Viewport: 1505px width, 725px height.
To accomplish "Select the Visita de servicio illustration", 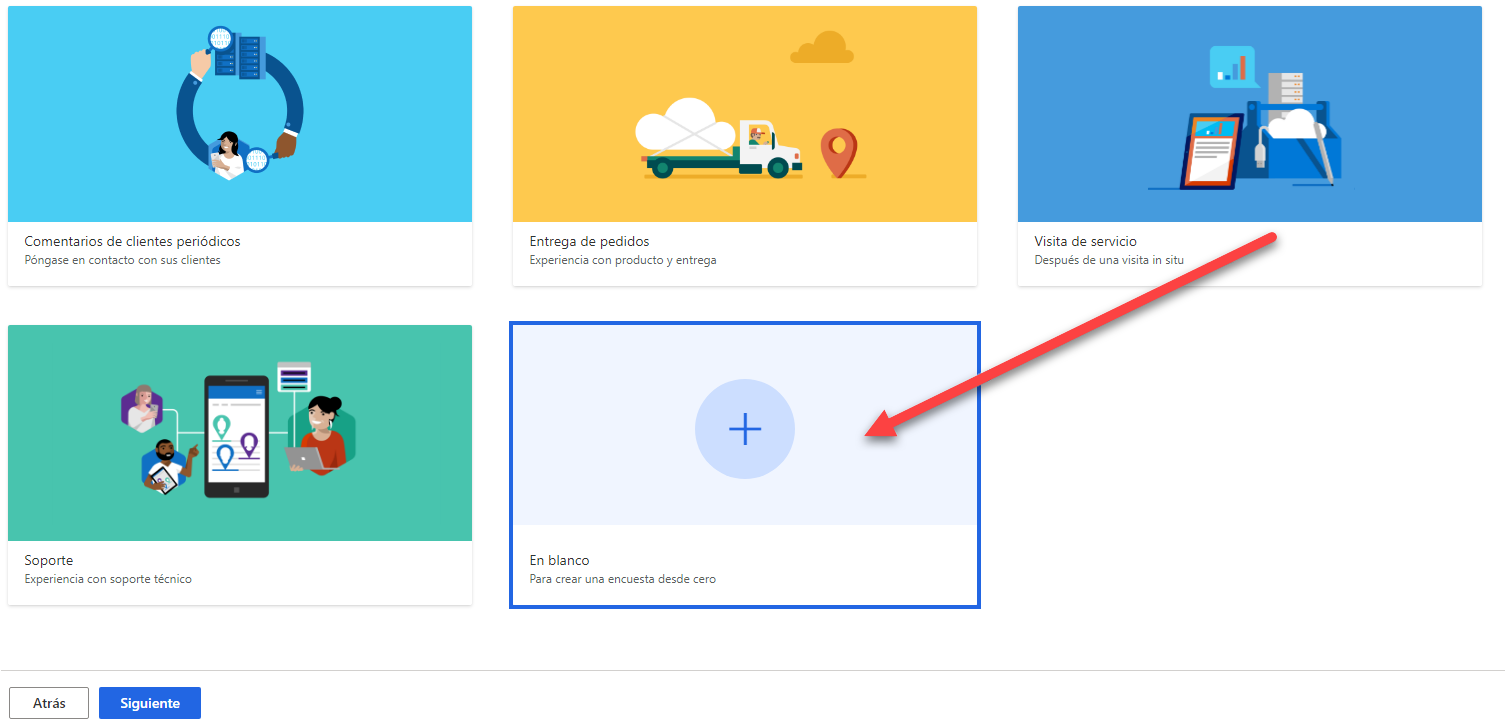I will [1250, 114].
